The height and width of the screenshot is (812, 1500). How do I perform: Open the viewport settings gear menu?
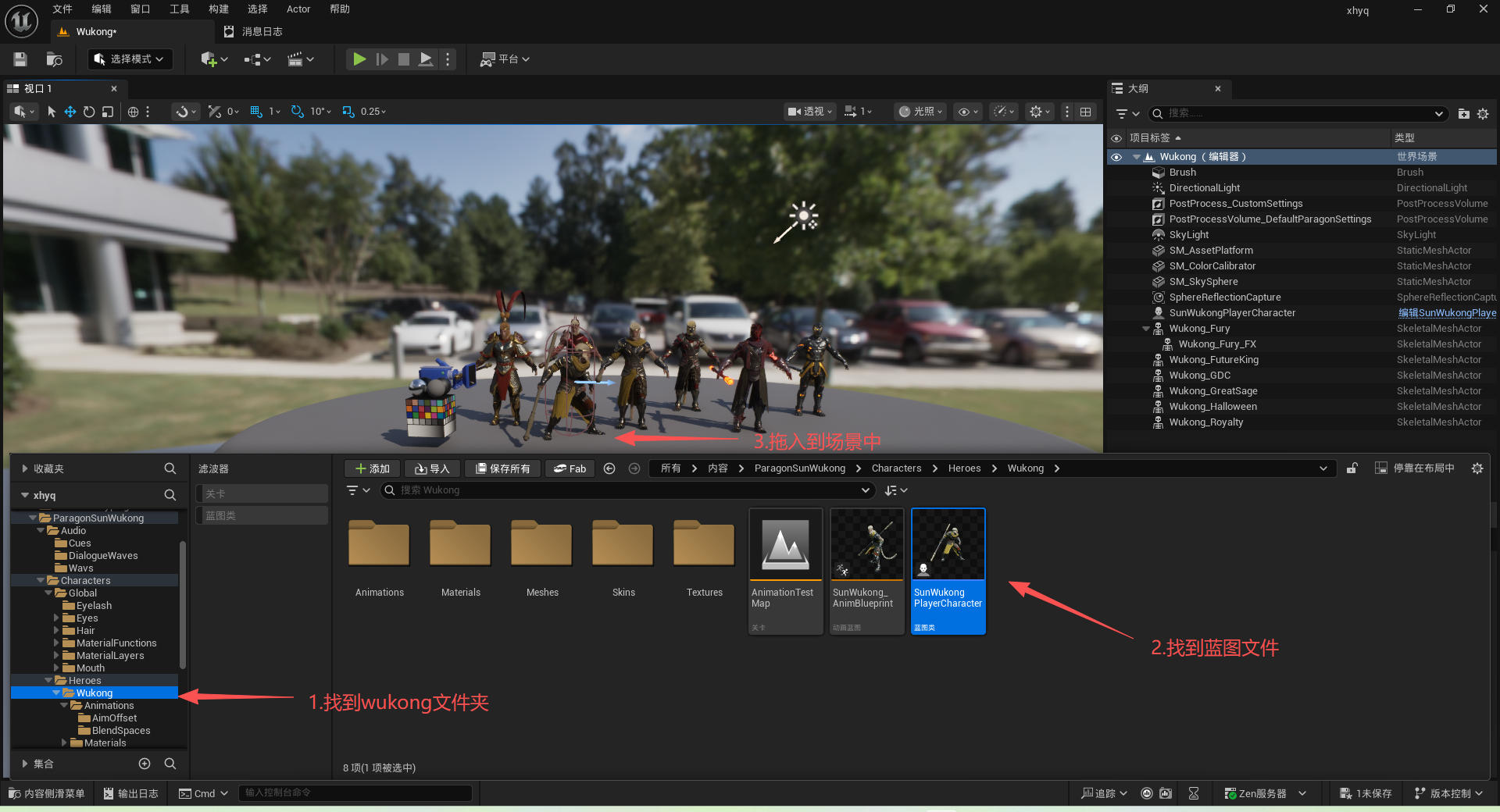1040,112
